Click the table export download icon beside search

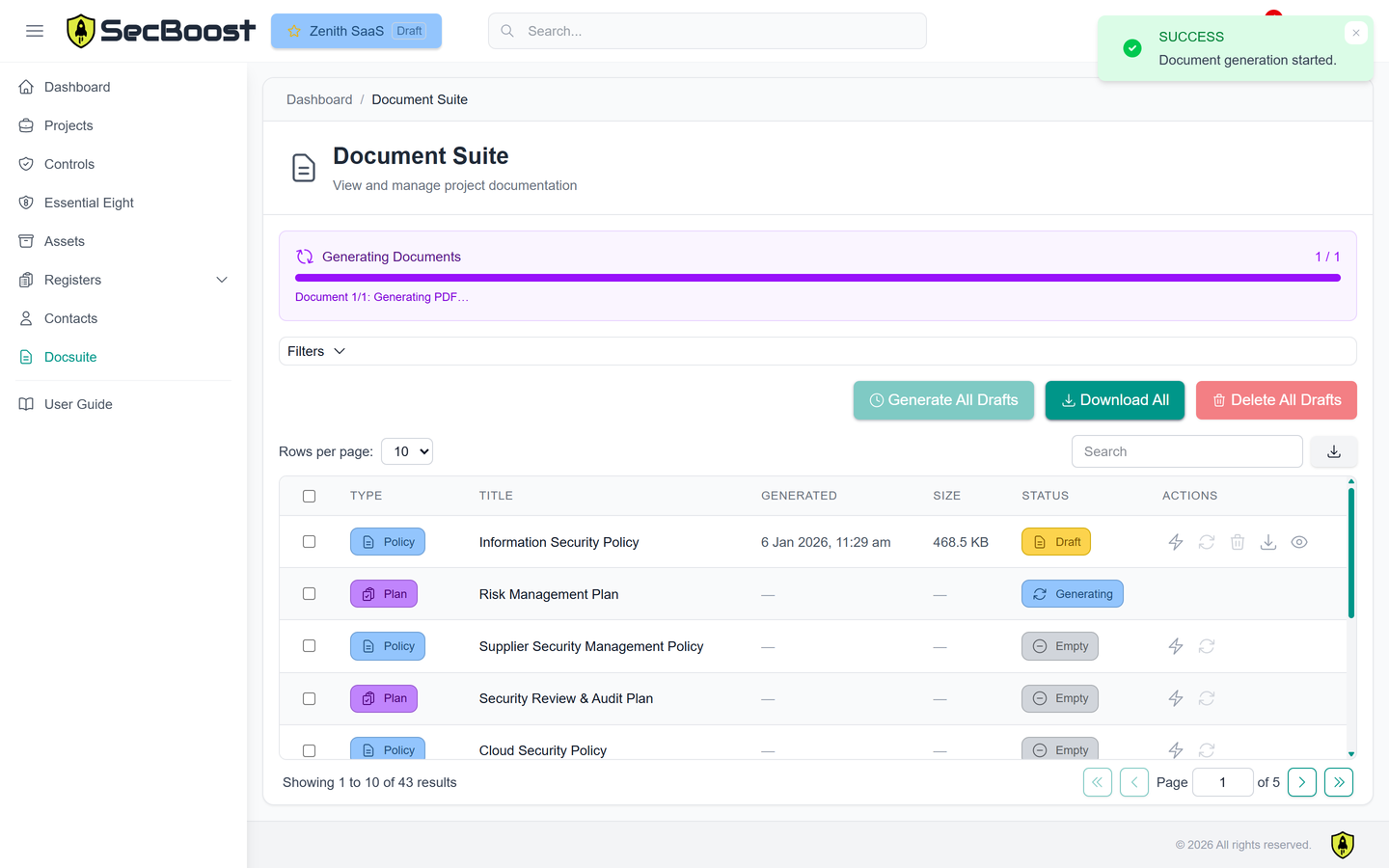[x=1333, y=451]
